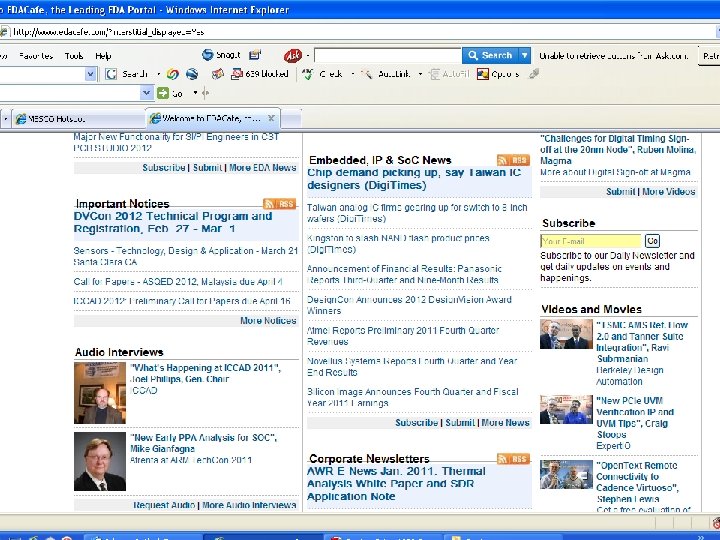Click the Your E-mail subscribe field
This screenshot has height=540, width=720.
tap(591, 241)
